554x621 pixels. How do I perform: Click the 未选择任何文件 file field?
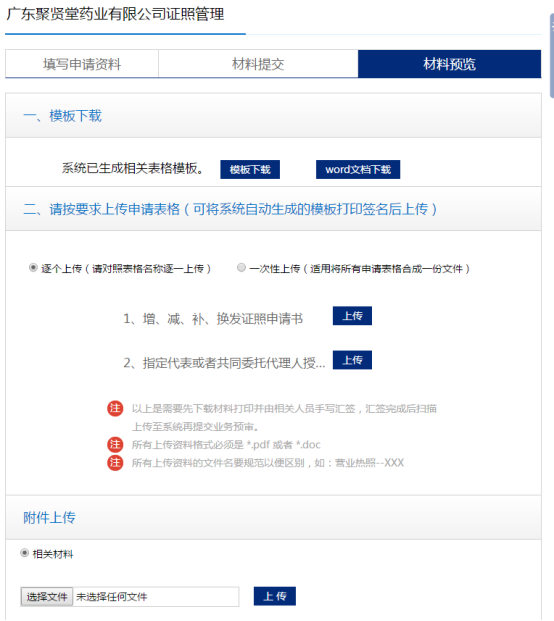(156, 597)
